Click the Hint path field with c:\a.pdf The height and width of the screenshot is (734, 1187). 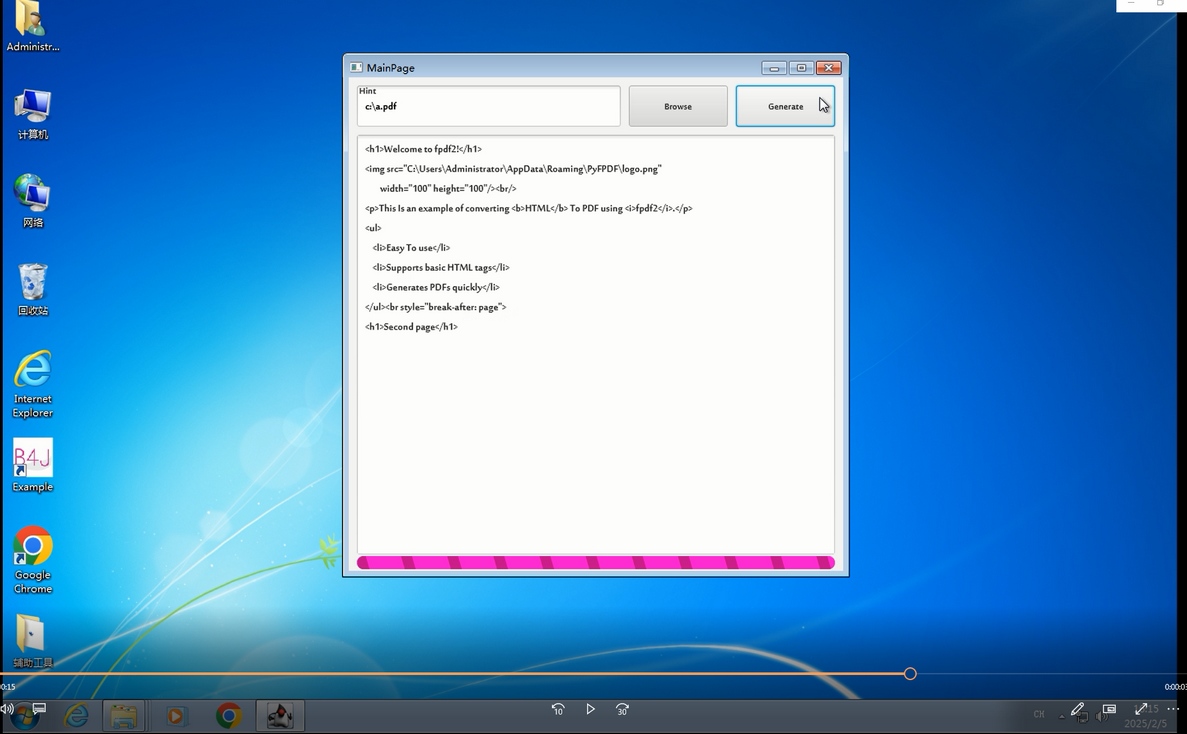click(488, 106)
